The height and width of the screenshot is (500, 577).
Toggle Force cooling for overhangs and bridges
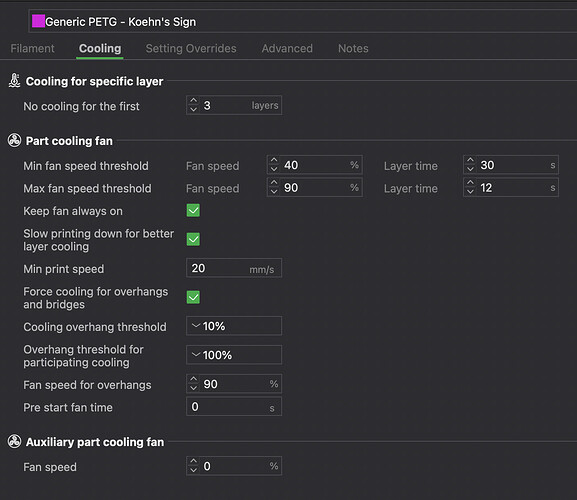point(193,297)
